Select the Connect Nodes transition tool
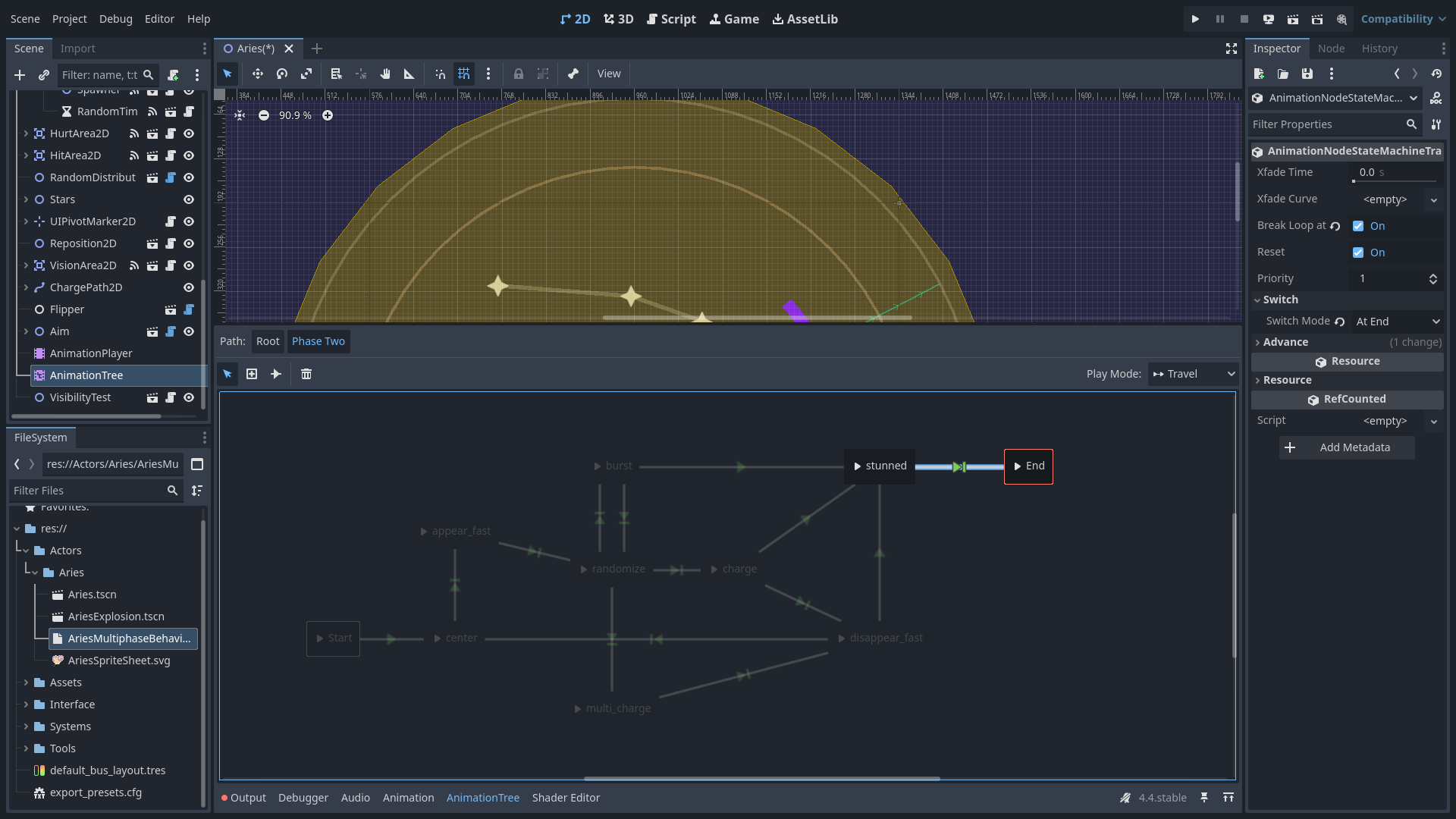 276,374
